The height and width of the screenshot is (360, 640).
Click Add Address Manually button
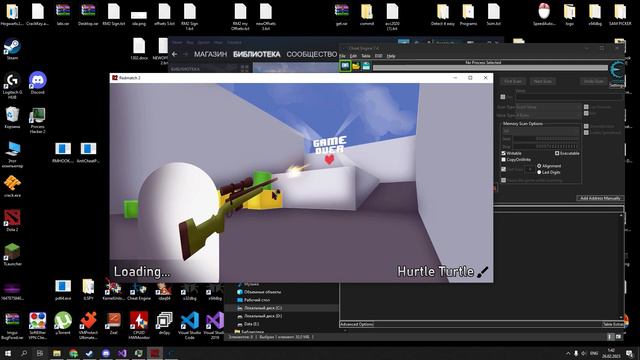(600, 198)
